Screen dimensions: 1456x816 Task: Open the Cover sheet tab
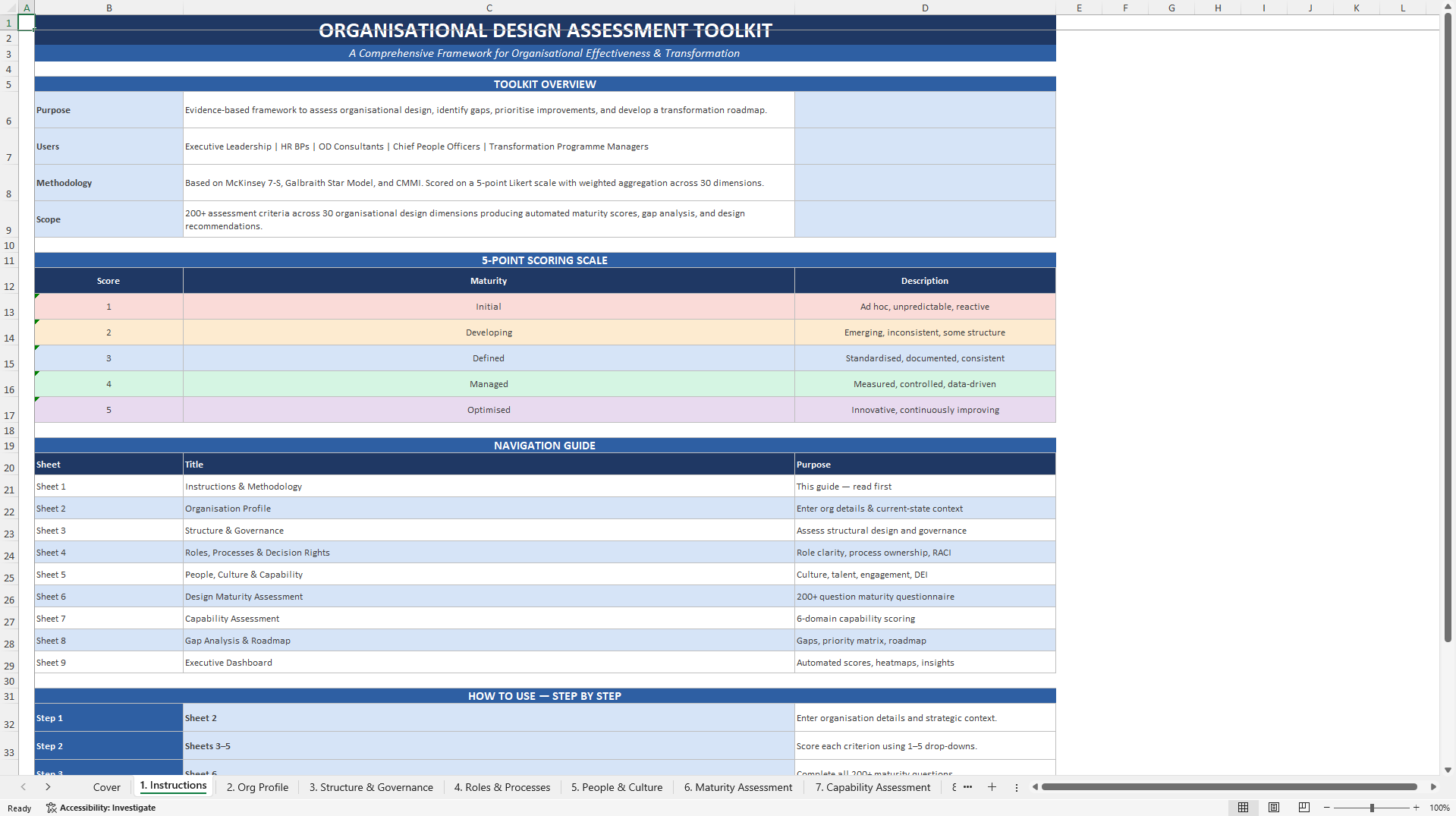(x=107, y=787)
